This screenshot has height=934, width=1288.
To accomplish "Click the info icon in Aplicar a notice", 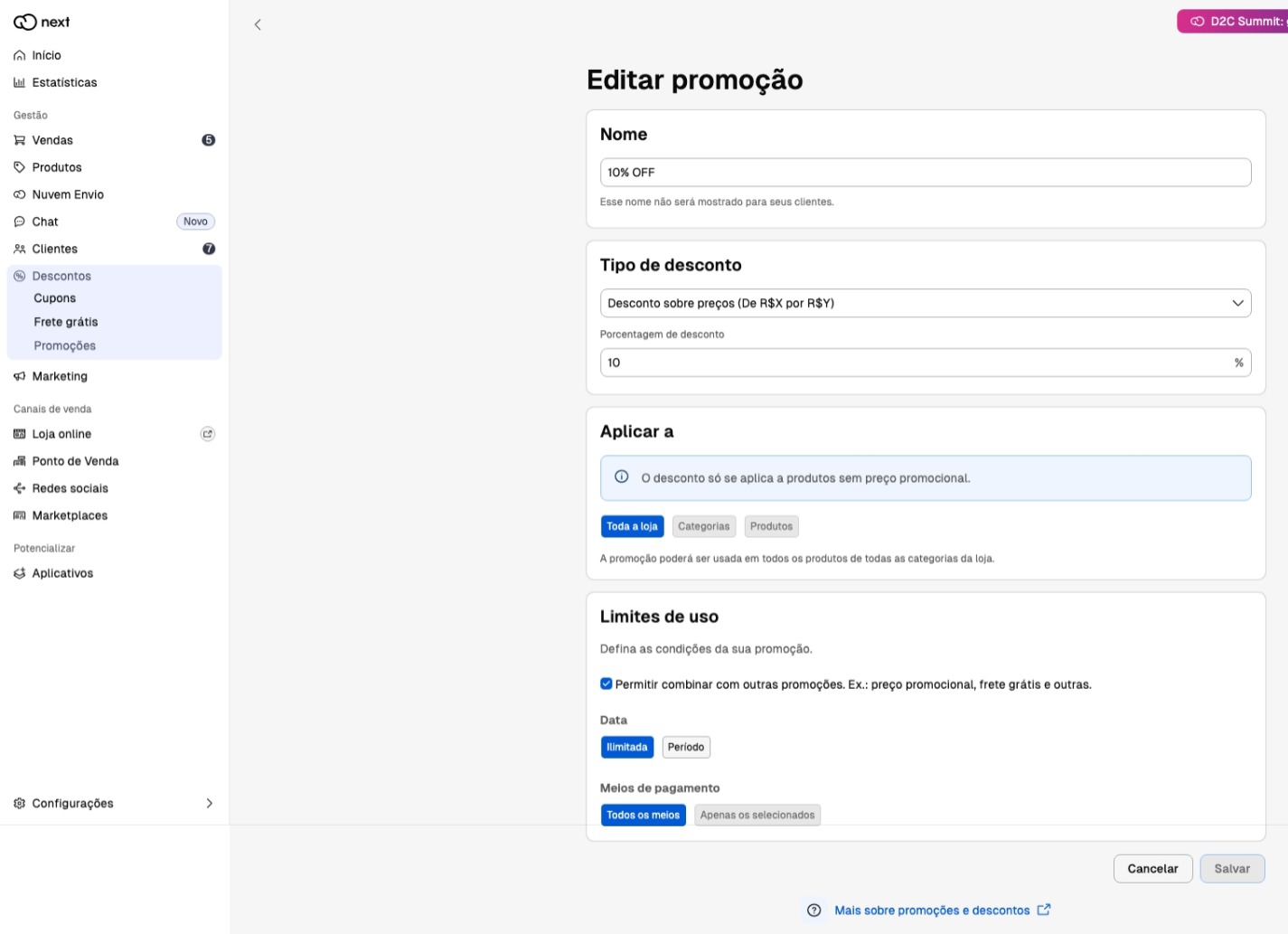I will (622, 477).
